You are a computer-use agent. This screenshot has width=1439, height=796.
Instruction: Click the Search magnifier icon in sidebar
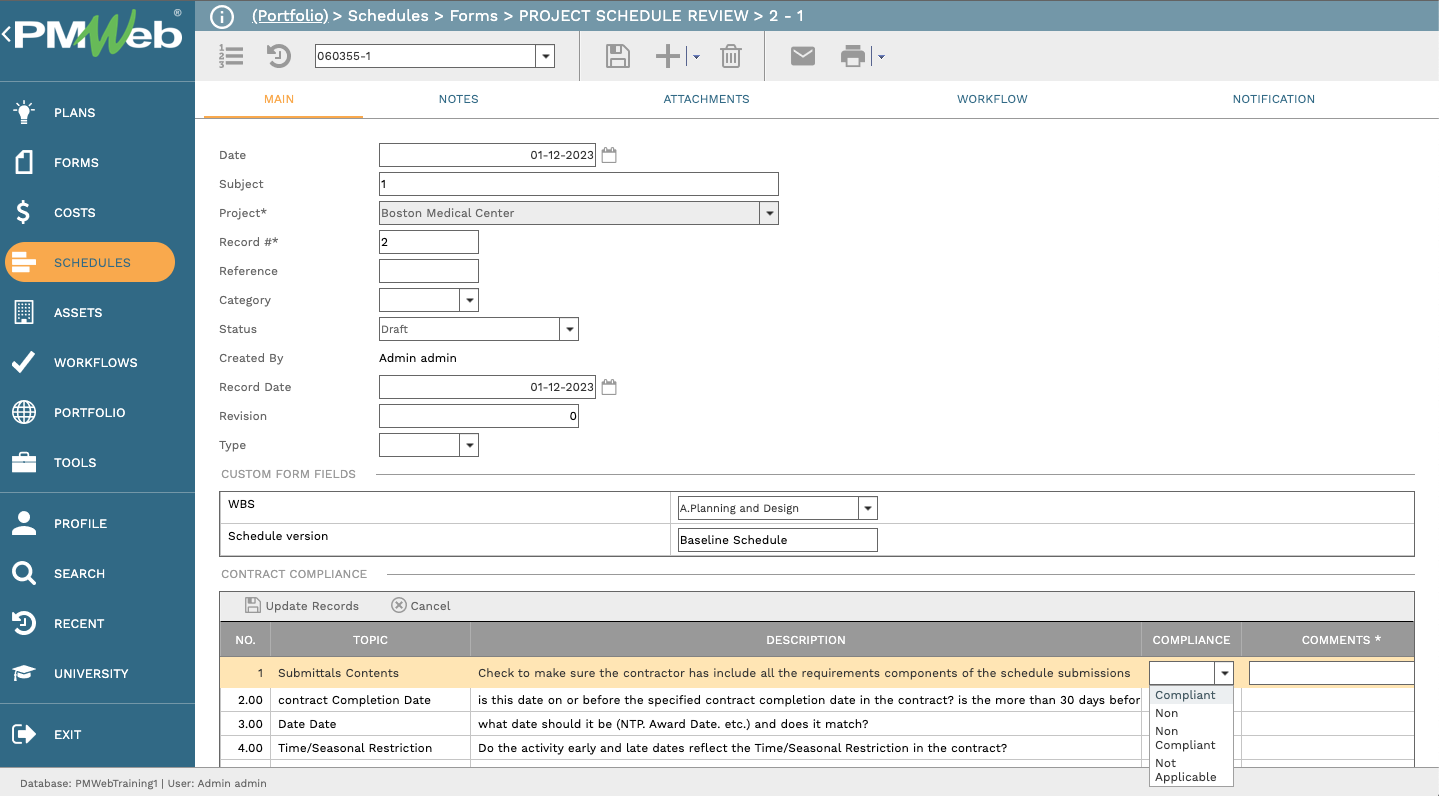click(24, 573)
